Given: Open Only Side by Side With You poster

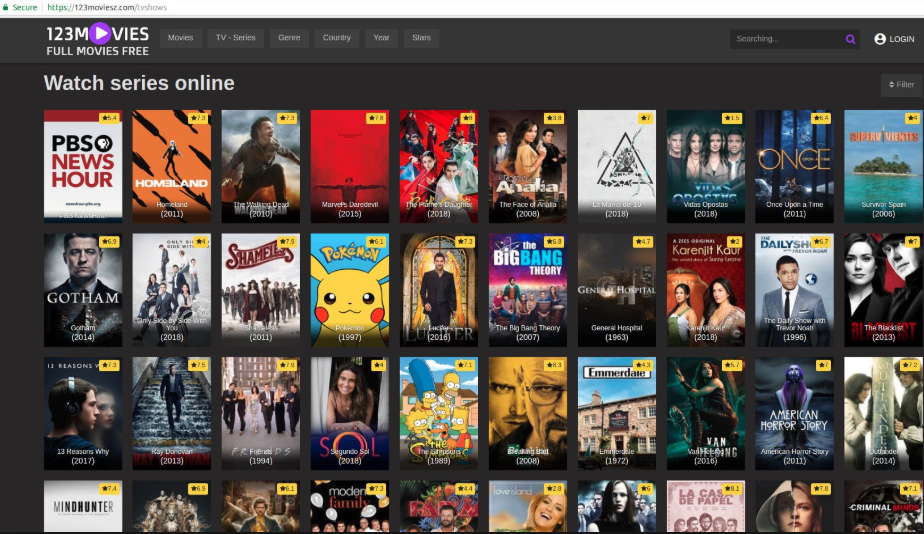Looking at the screenshot, I should pyautogui.click(x=171, y=290).
